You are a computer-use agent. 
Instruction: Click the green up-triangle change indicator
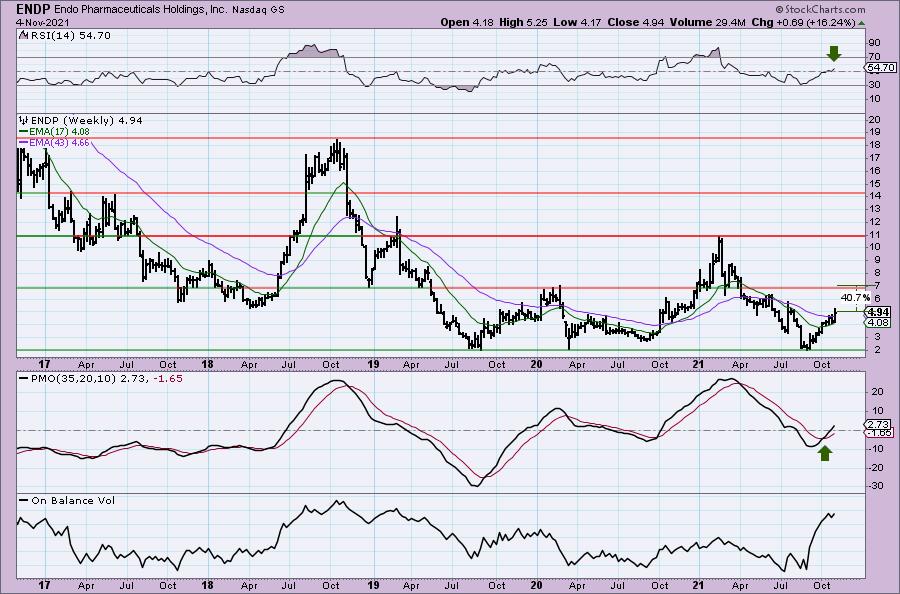861,23
